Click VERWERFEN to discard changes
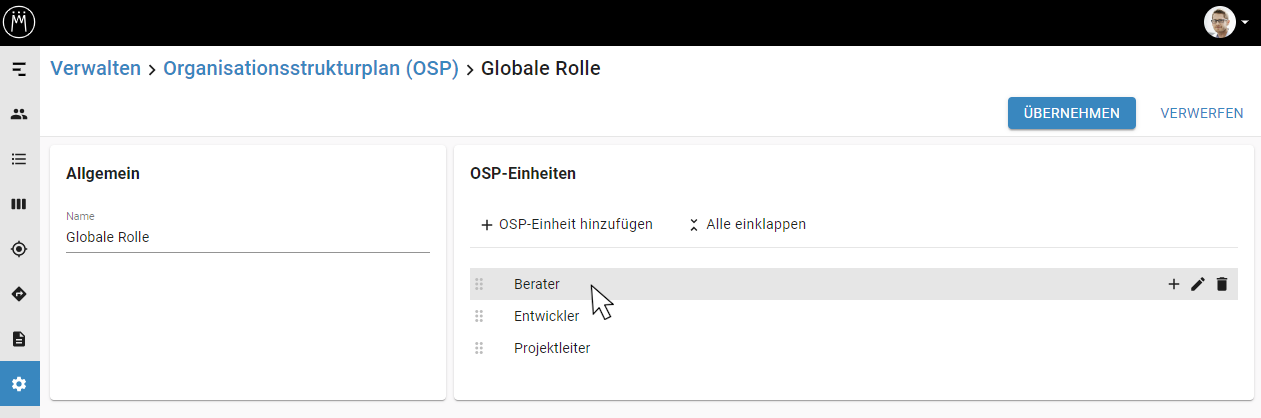Viewport: 1261px width, 418px height. [1202, 113]
